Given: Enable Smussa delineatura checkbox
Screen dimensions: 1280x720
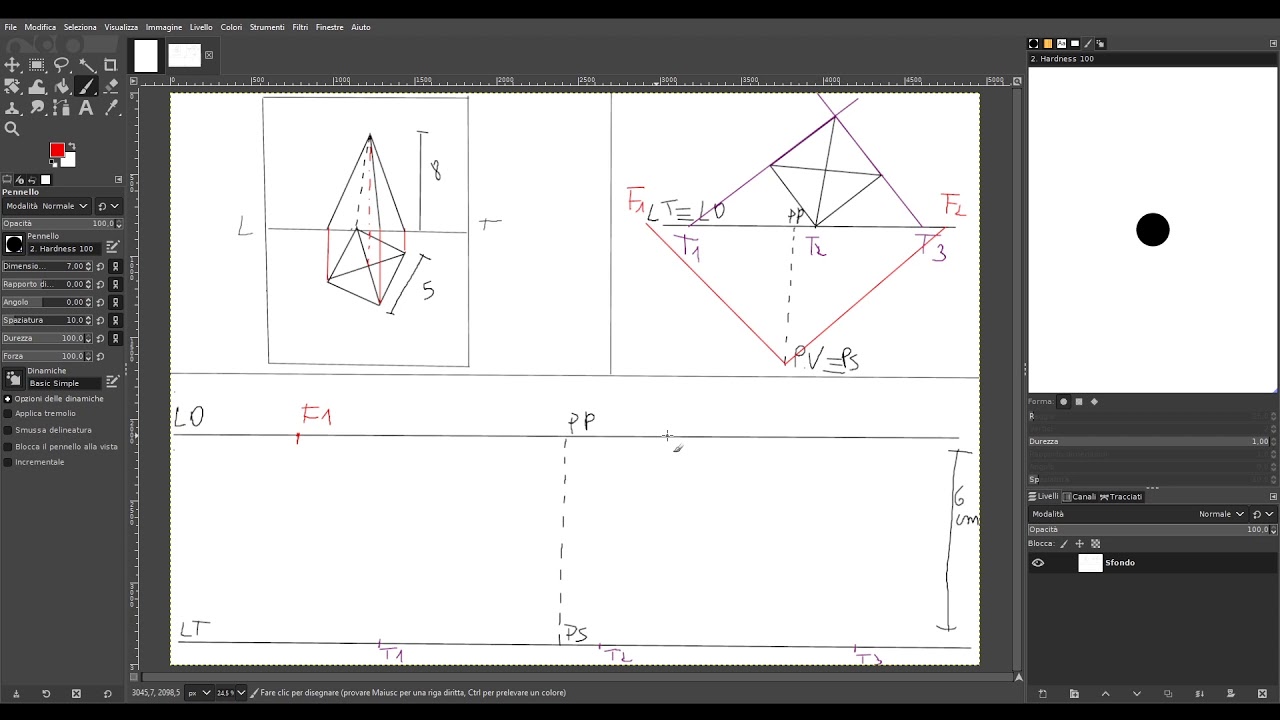Looking at the screenshot, I should tap(8, 430).
